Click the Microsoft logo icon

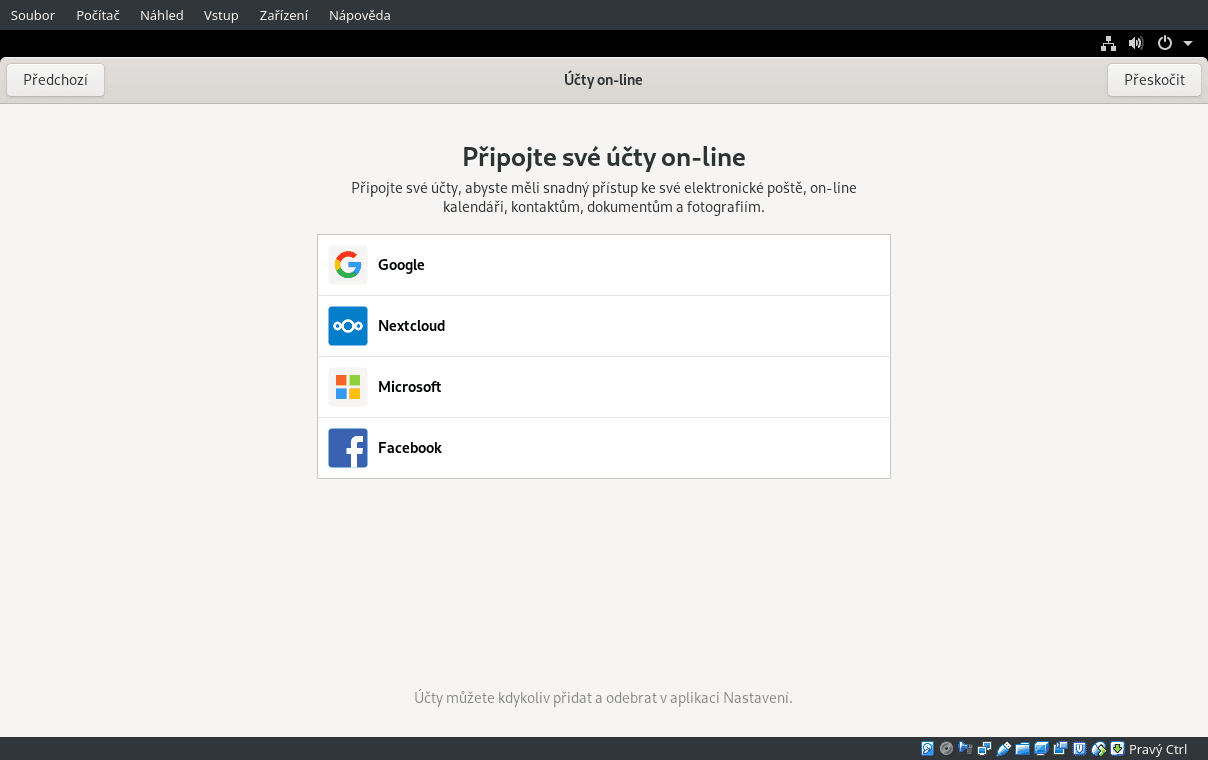tap(348, 387)
